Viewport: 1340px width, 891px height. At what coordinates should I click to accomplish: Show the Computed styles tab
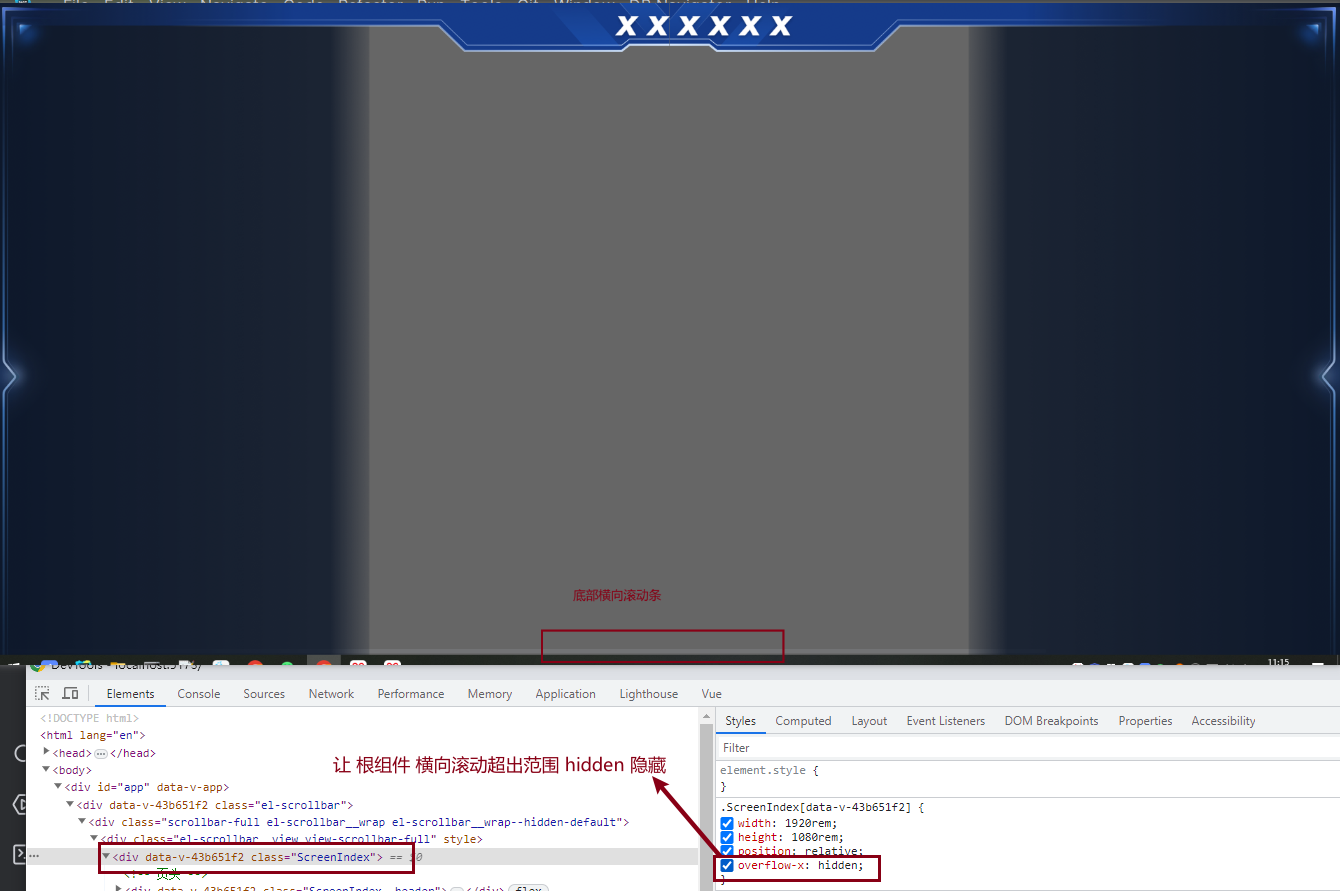click(x=803, y=721)
